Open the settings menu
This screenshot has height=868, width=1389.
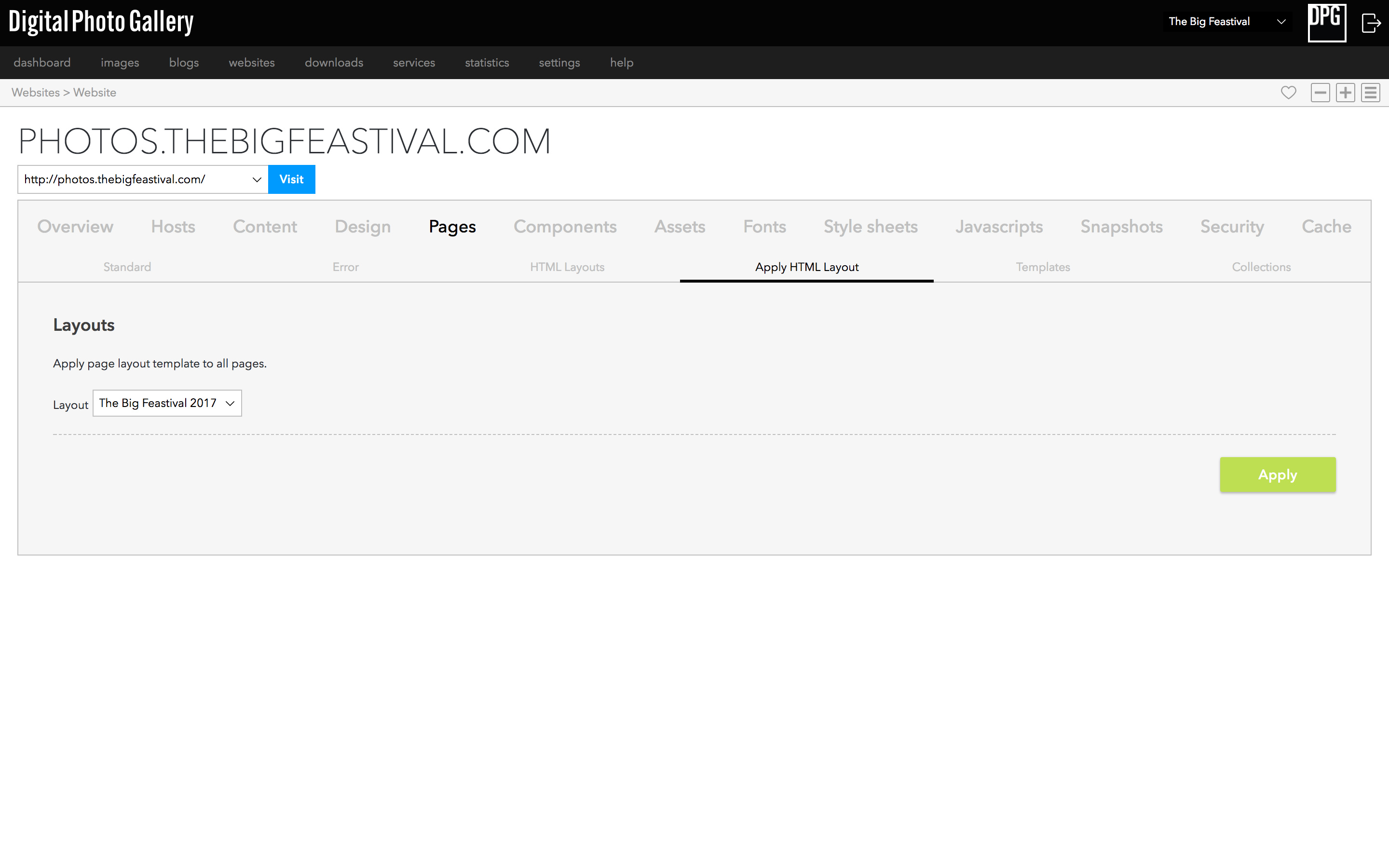(x=559, y=63)
